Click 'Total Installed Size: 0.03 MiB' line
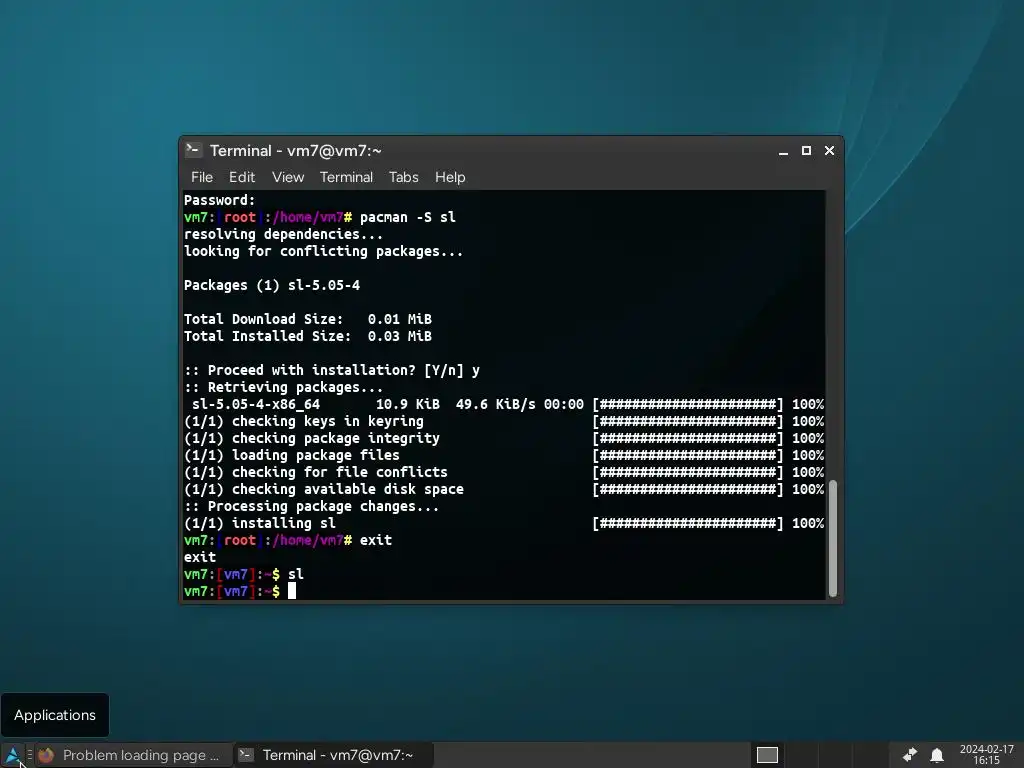The height and width of the screenshot is (768, 1024). 308,336
